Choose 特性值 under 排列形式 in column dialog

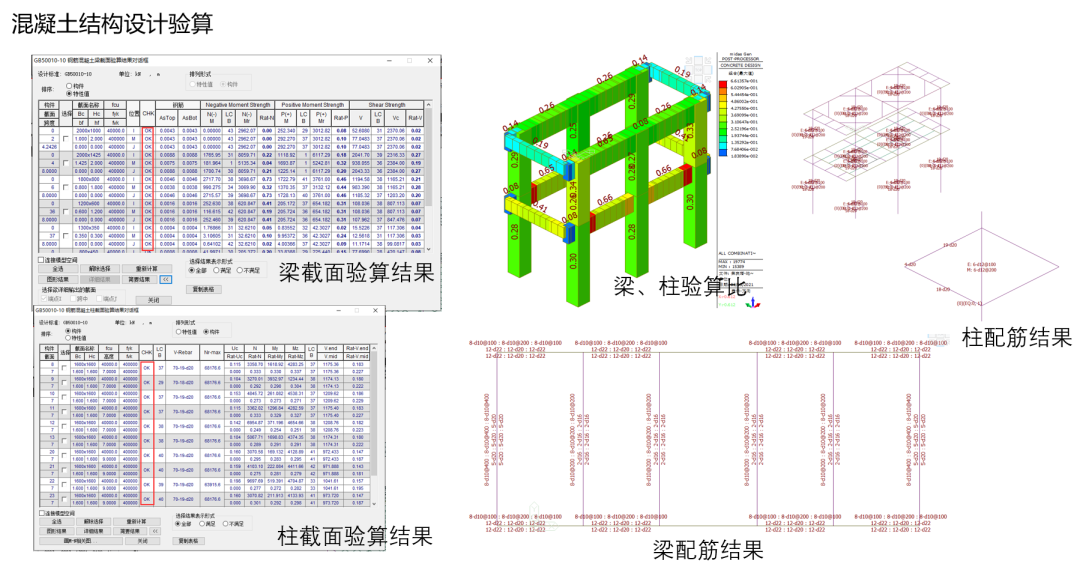pyautogui.click(x=178, y=332)
